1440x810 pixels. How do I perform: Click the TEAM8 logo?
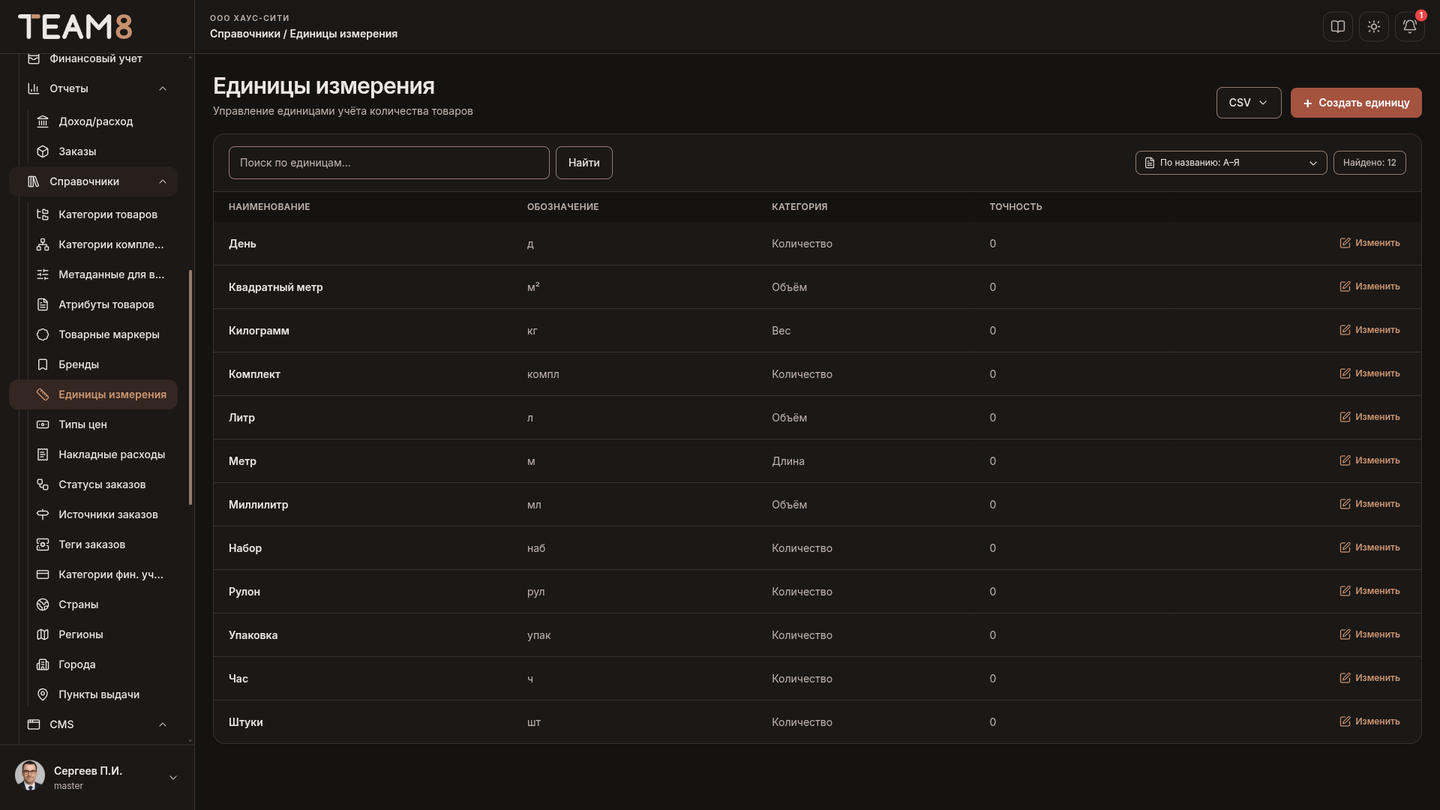75,27
